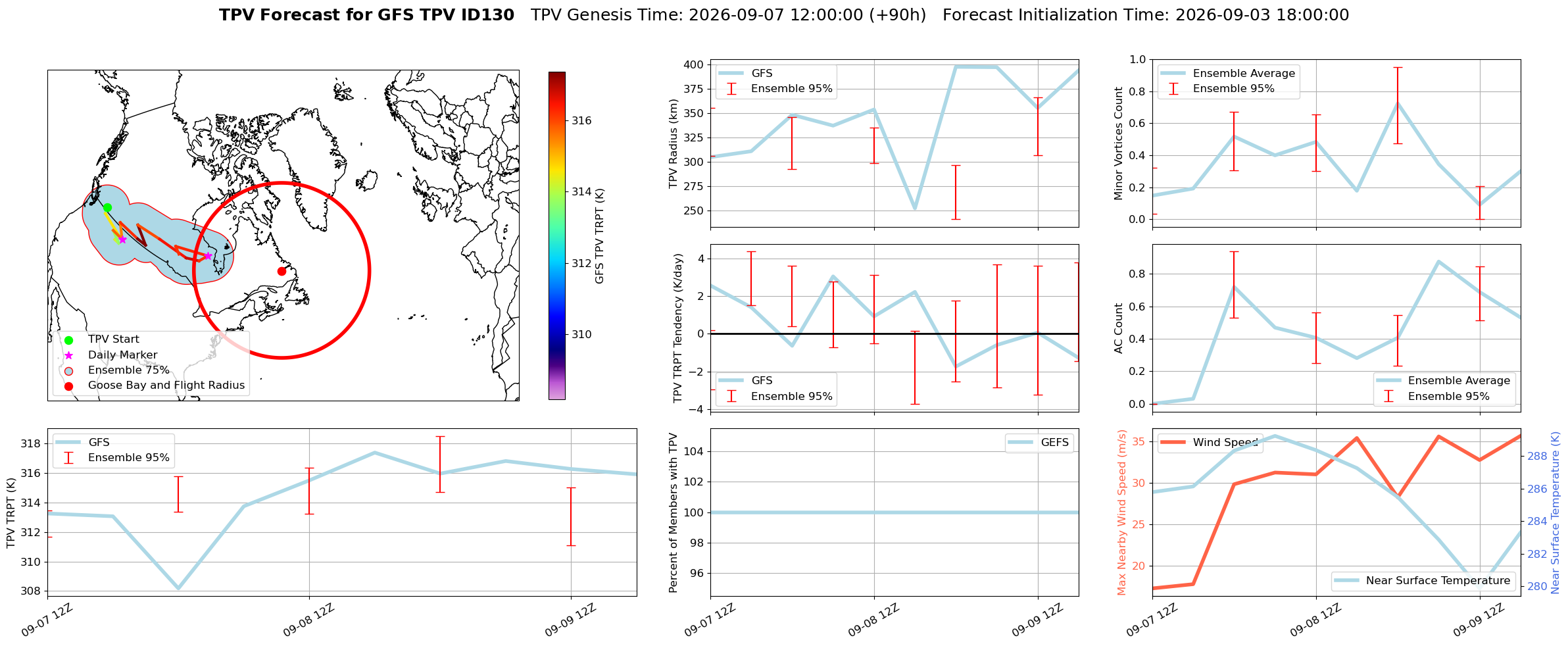Click the Ensemble 75% legend circle icon
1568x646 pixels.
pos(69,370)
